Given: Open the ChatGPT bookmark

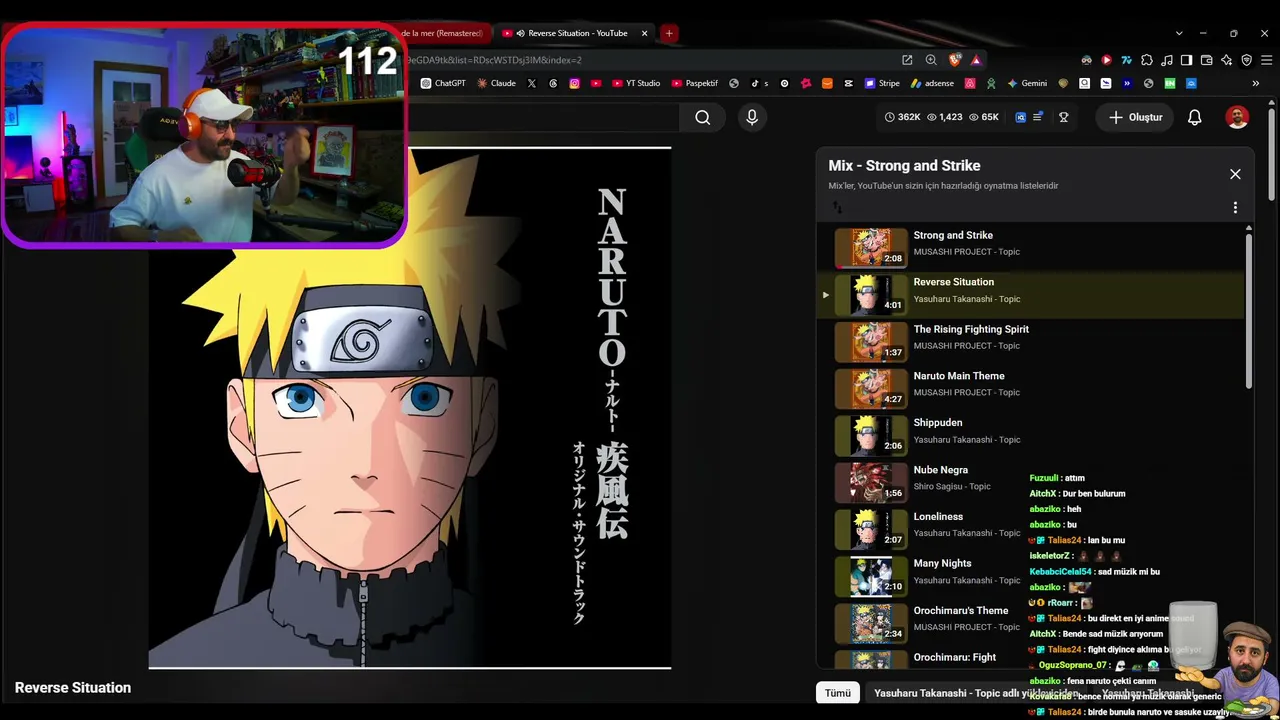Looking at the screenshot, I should [443, 83].
